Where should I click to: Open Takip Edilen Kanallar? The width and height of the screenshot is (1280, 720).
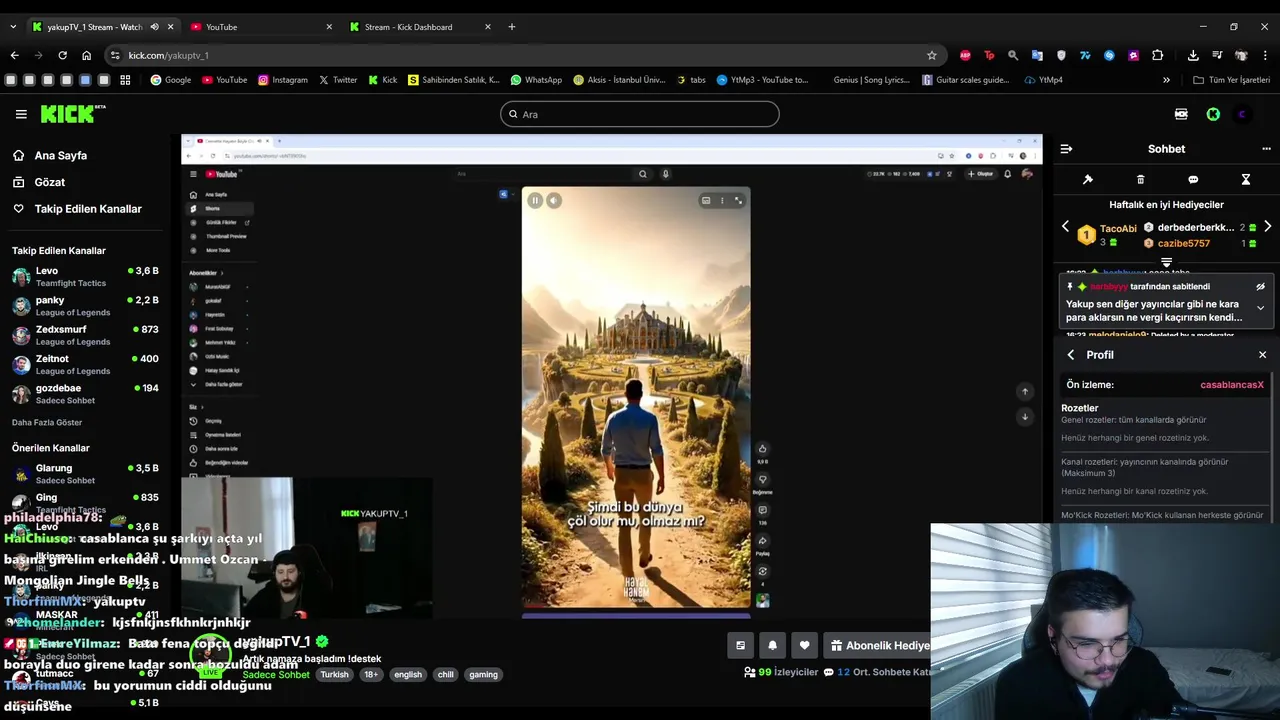[x=78, y=209]
